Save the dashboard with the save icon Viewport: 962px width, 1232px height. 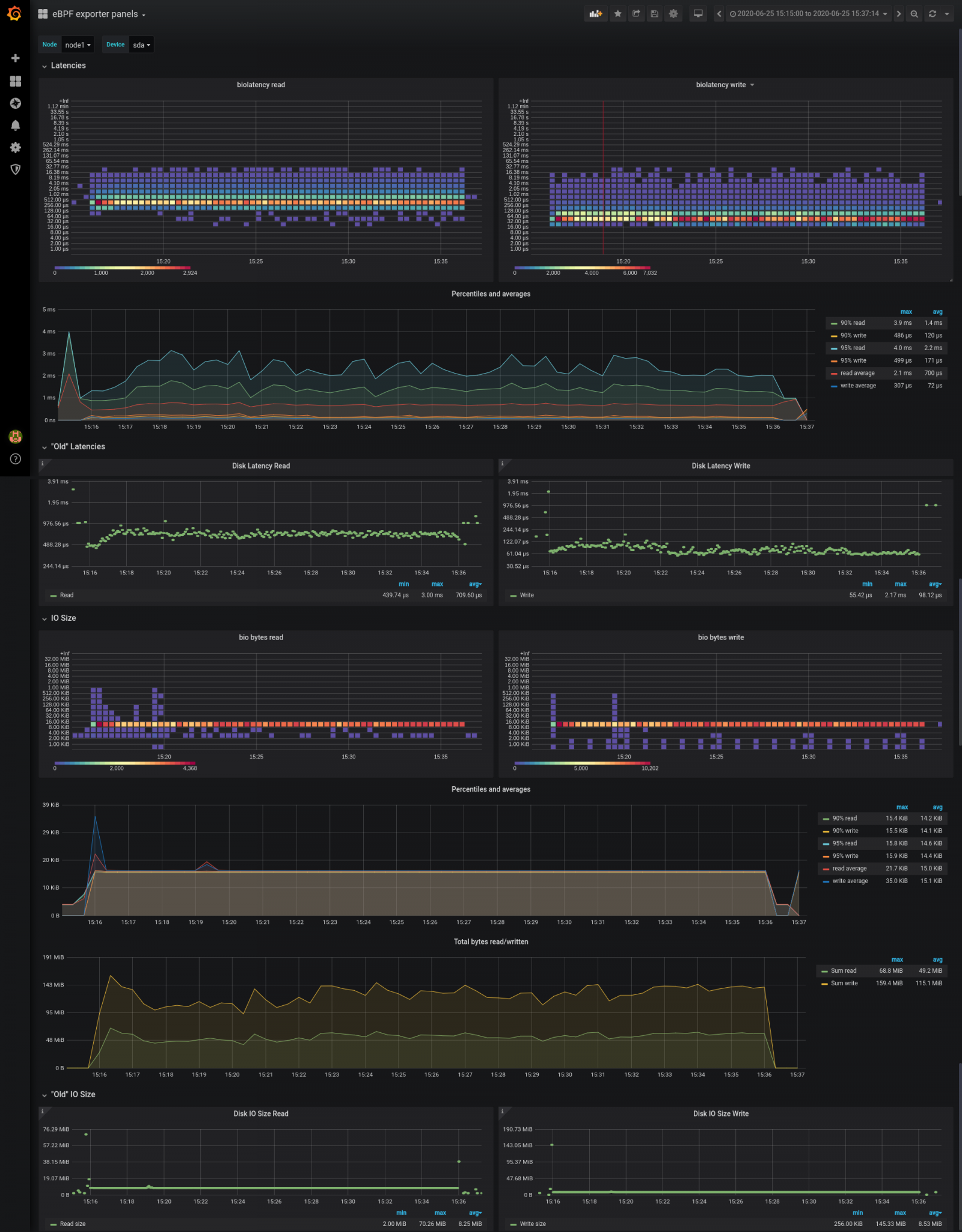654,14
